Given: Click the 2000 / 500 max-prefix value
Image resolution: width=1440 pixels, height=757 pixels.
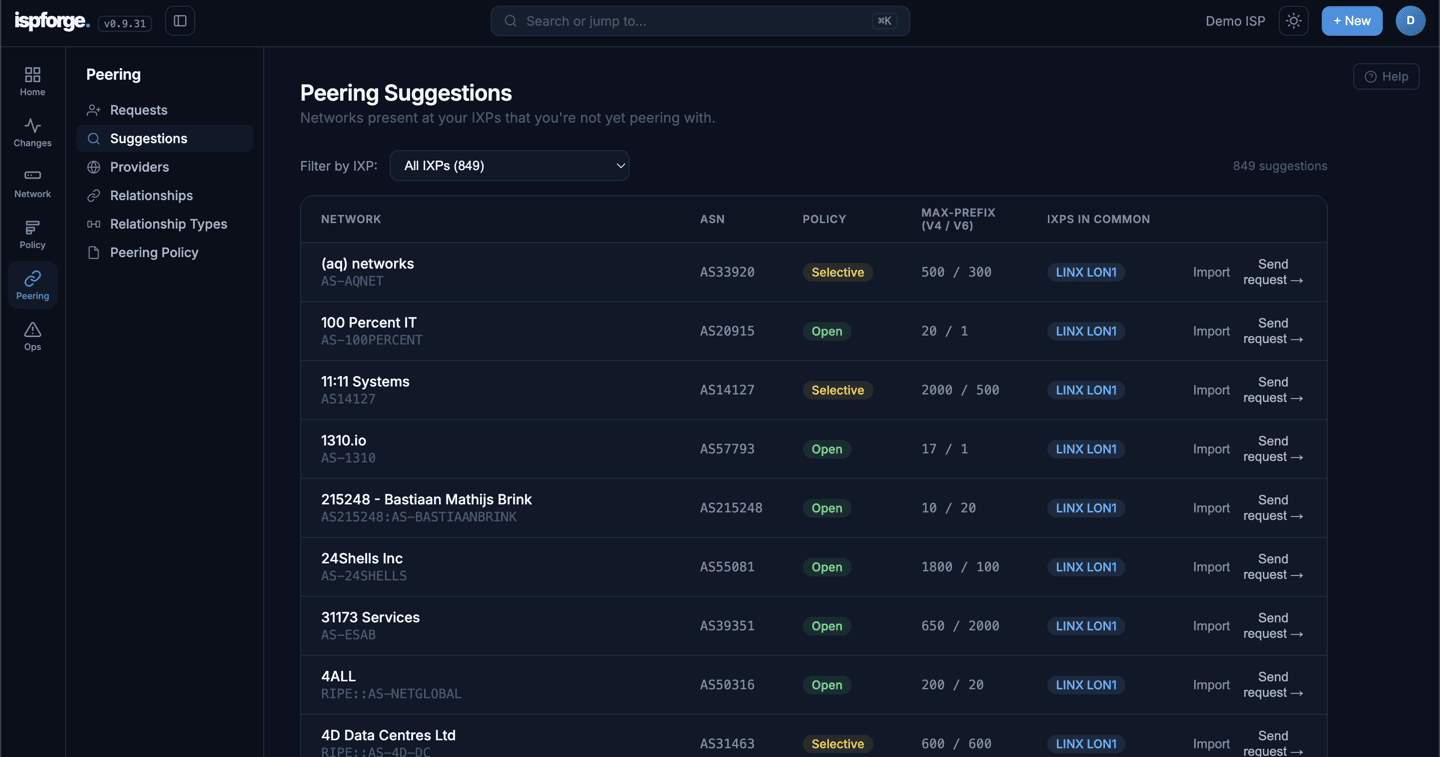Looking at the screenshot, I should (x=960, y=390).
